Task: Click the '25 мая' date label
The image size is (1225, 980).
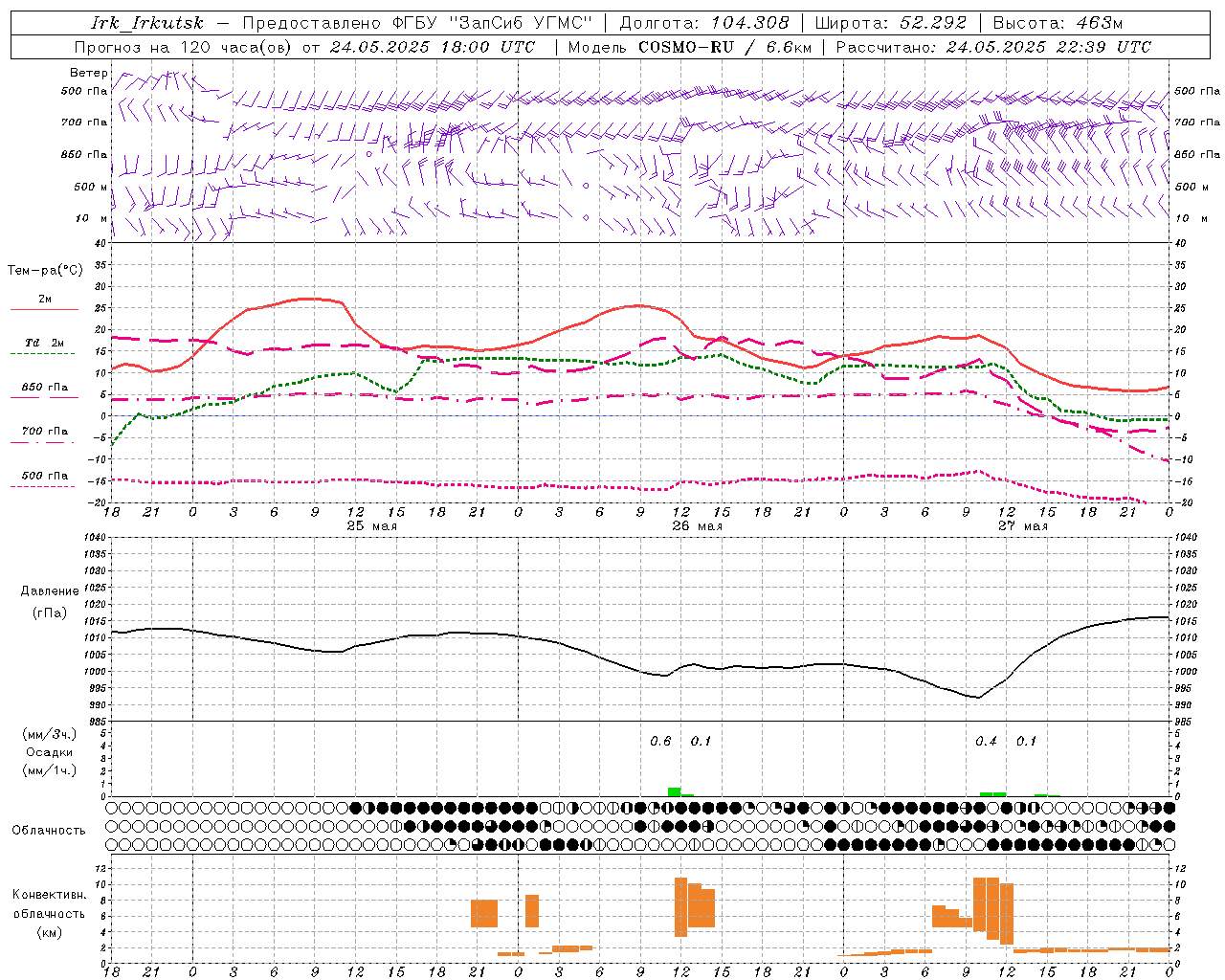Action: (x=371, y=526)
